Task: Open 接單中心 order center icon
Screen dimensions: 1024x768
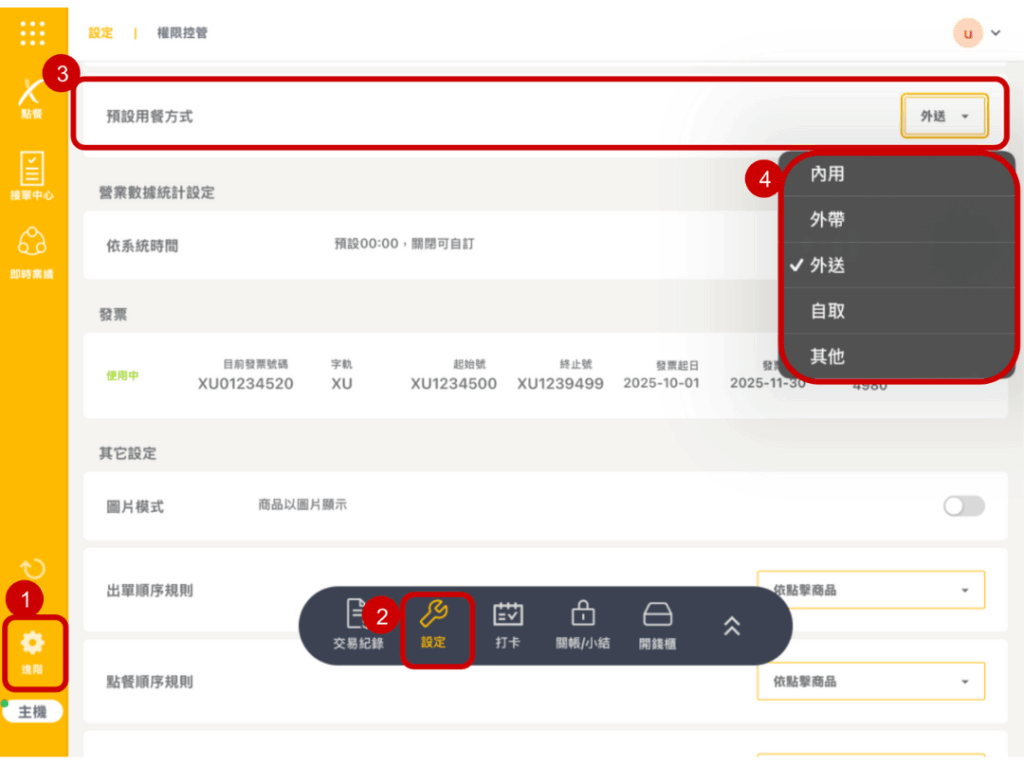Action: (32, 176)
